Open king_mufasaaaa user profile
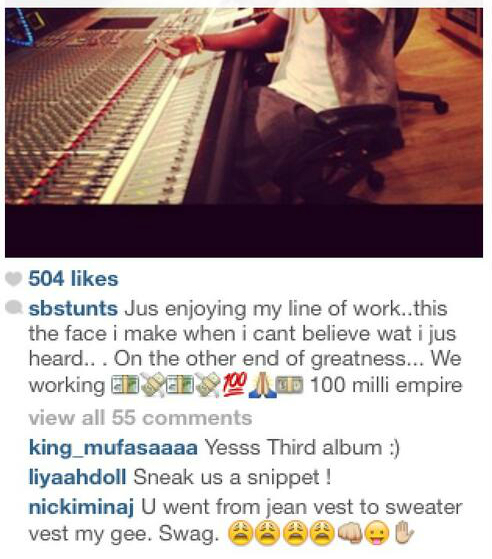Screen dimensions: 492x559 (x=113, y=448)
